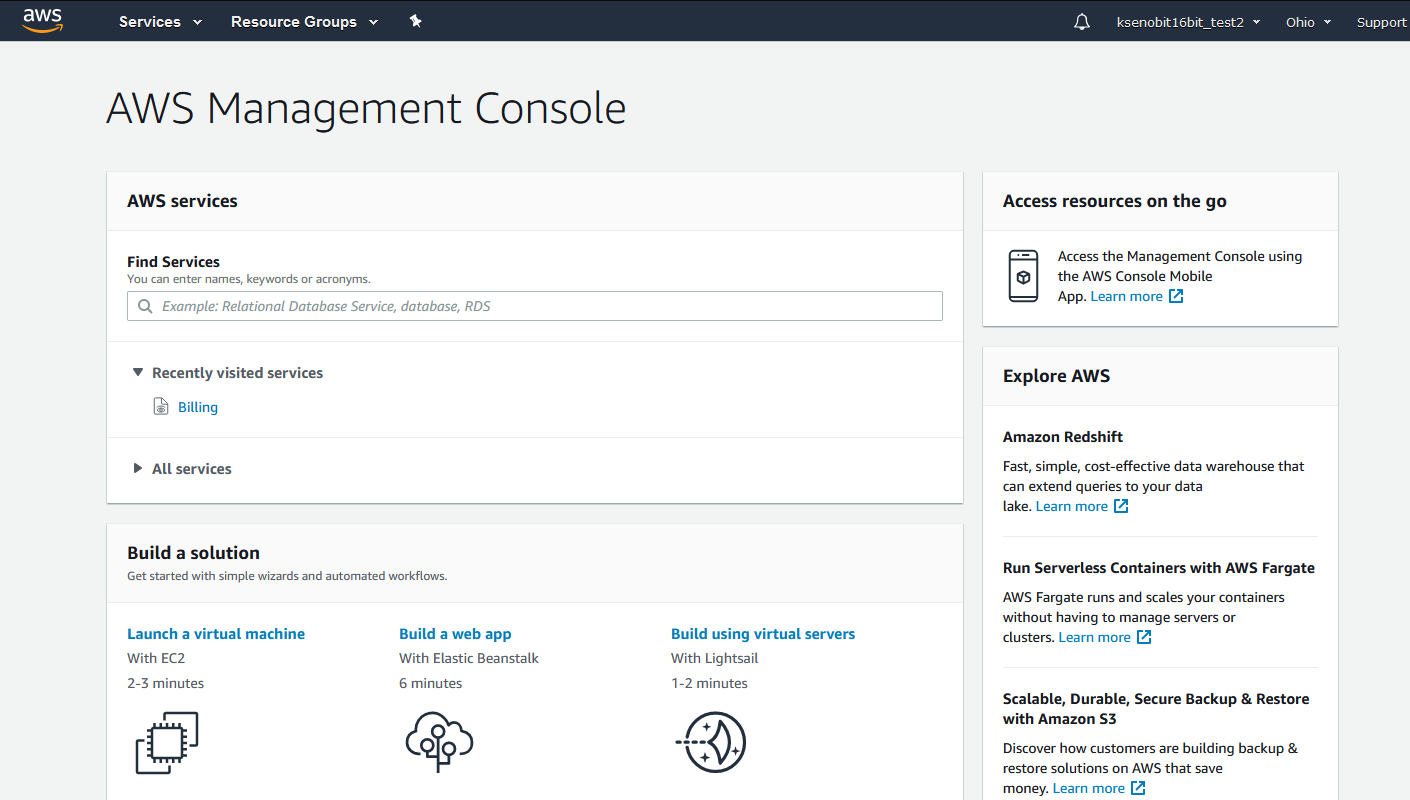Open the notifications bell icon
Screen dimensions: 1410x800
[x=1081, y=22]
